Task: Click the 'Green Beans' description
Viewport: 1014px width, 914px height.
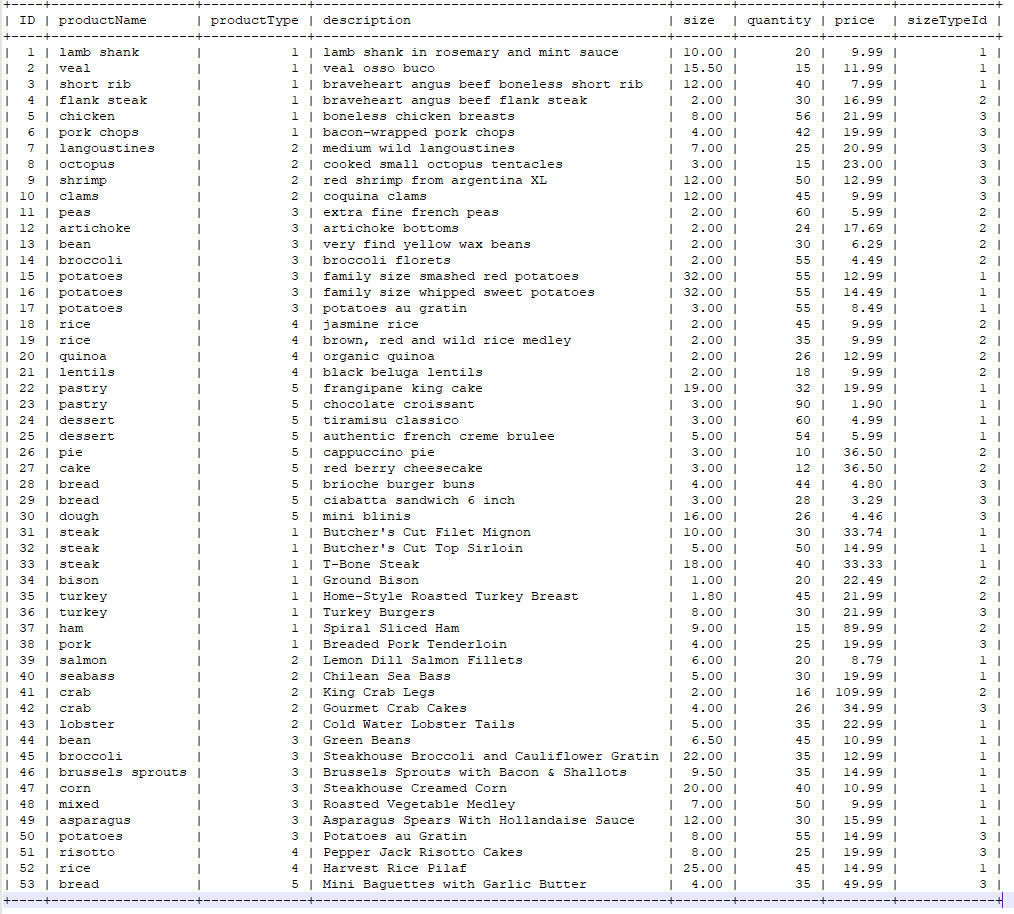Action: pyautogui.click(x=367, y=741)
